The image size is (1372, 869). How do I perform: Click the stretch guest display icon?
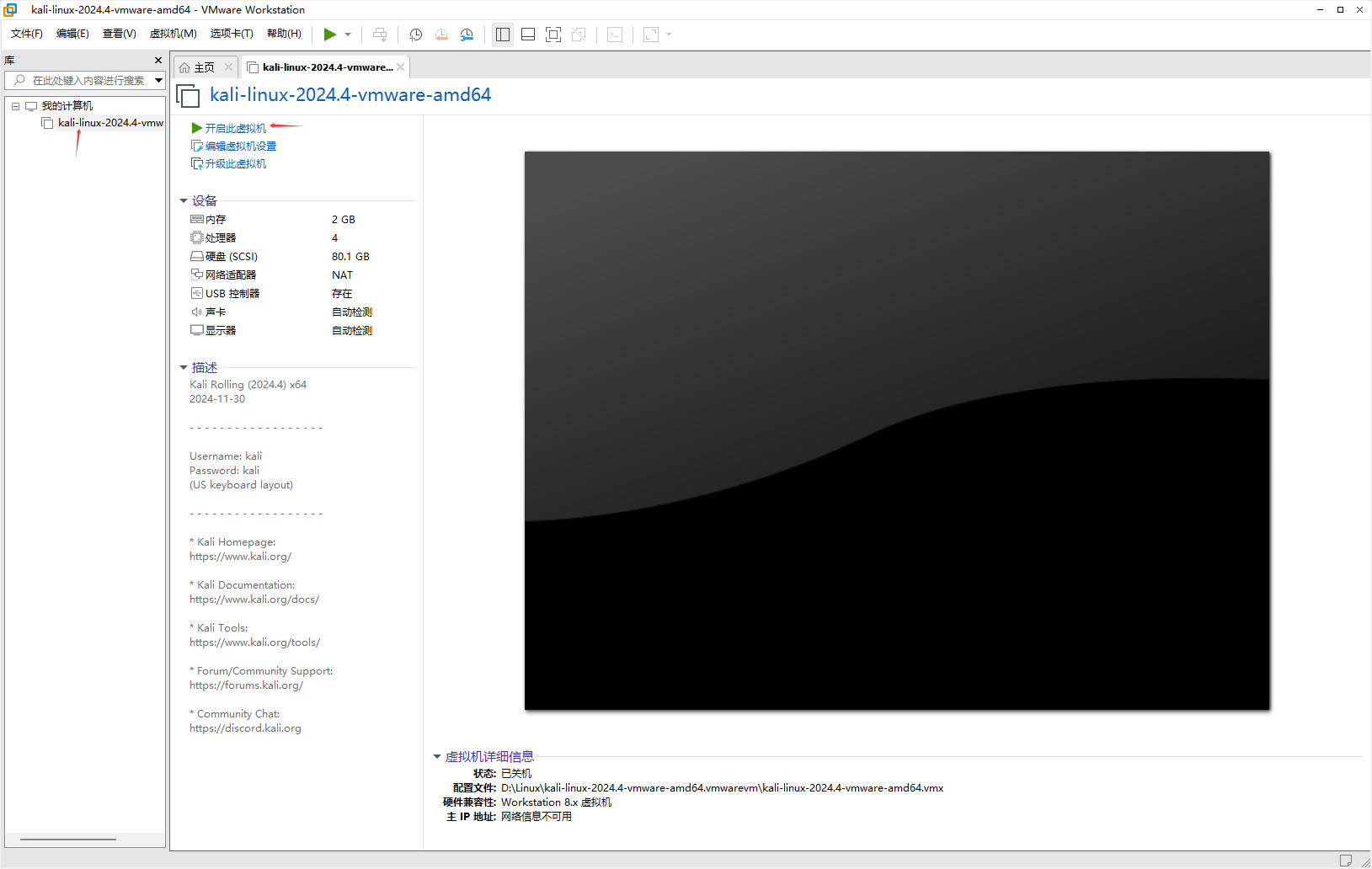pyautogui.click(x=651, y=35)
